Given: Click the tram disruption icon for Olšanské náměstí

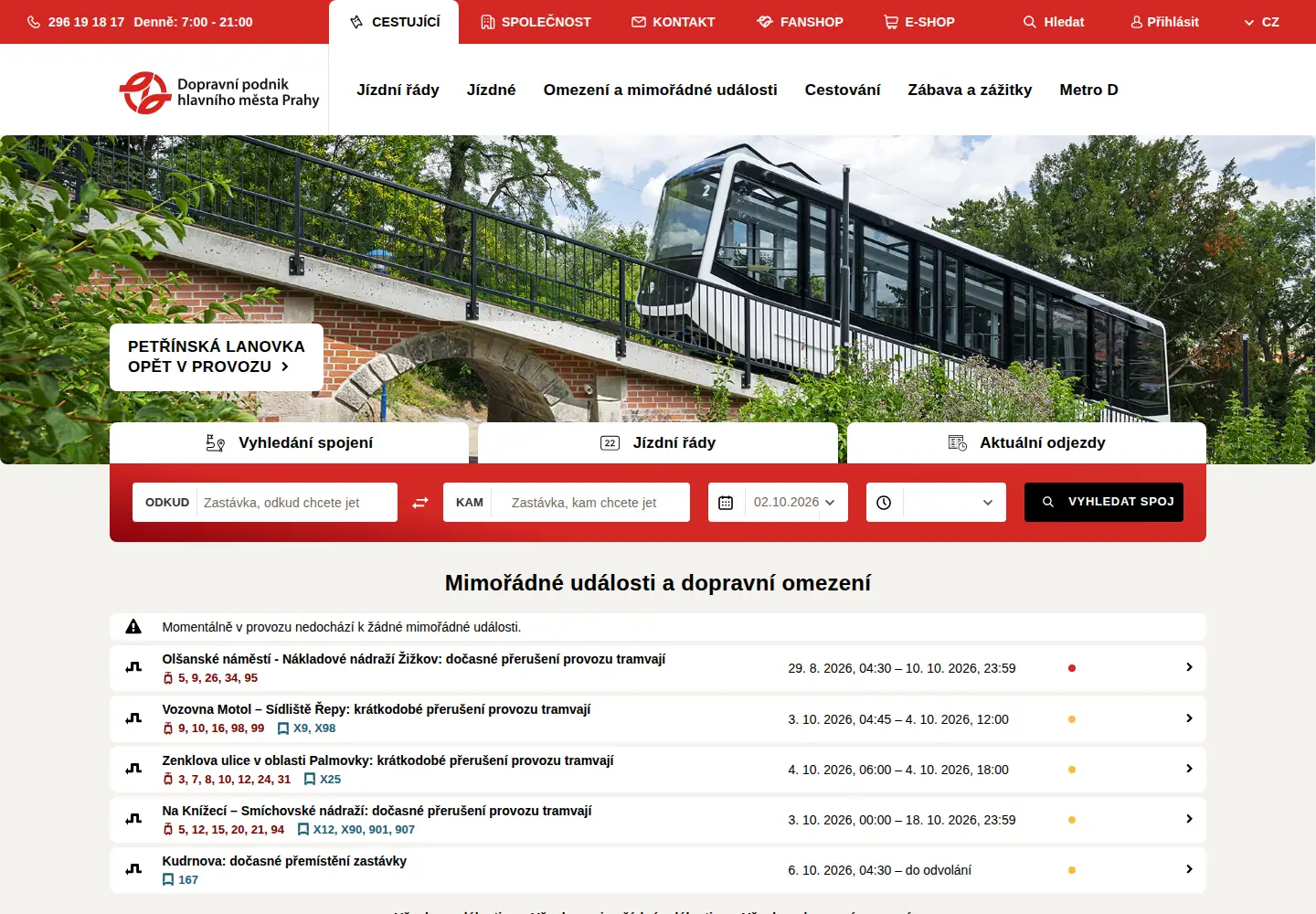Looking at the screenshot, I should pos(133,668).
